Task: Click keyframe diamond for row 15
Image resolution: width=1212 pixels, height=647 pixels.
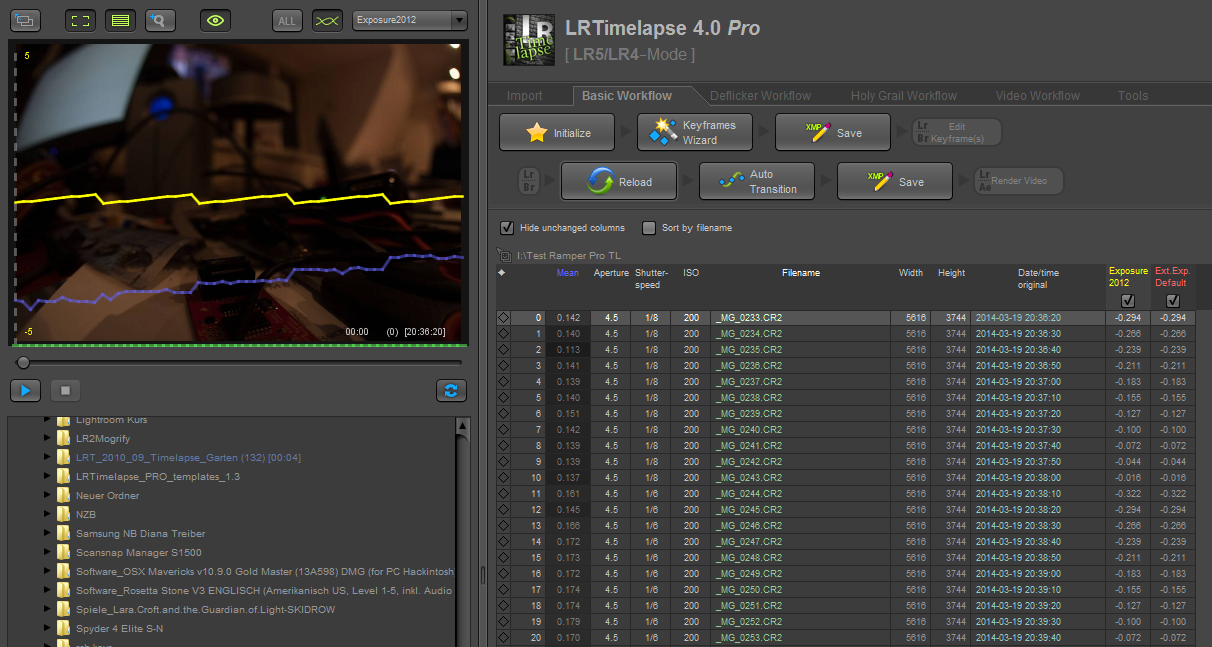Action: pyautogui.click(x=503, y=558)
